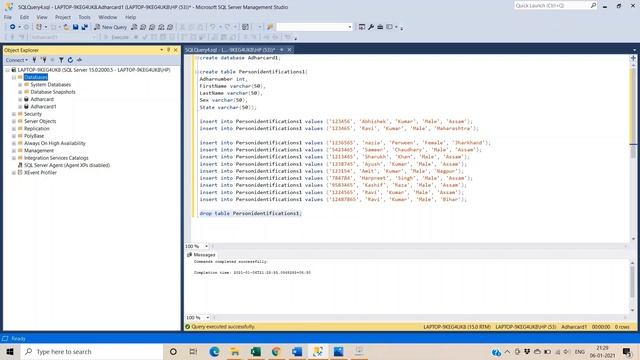Open the notifications action center icon
This screenshot has height=360, width=640.
coord(627,351)
